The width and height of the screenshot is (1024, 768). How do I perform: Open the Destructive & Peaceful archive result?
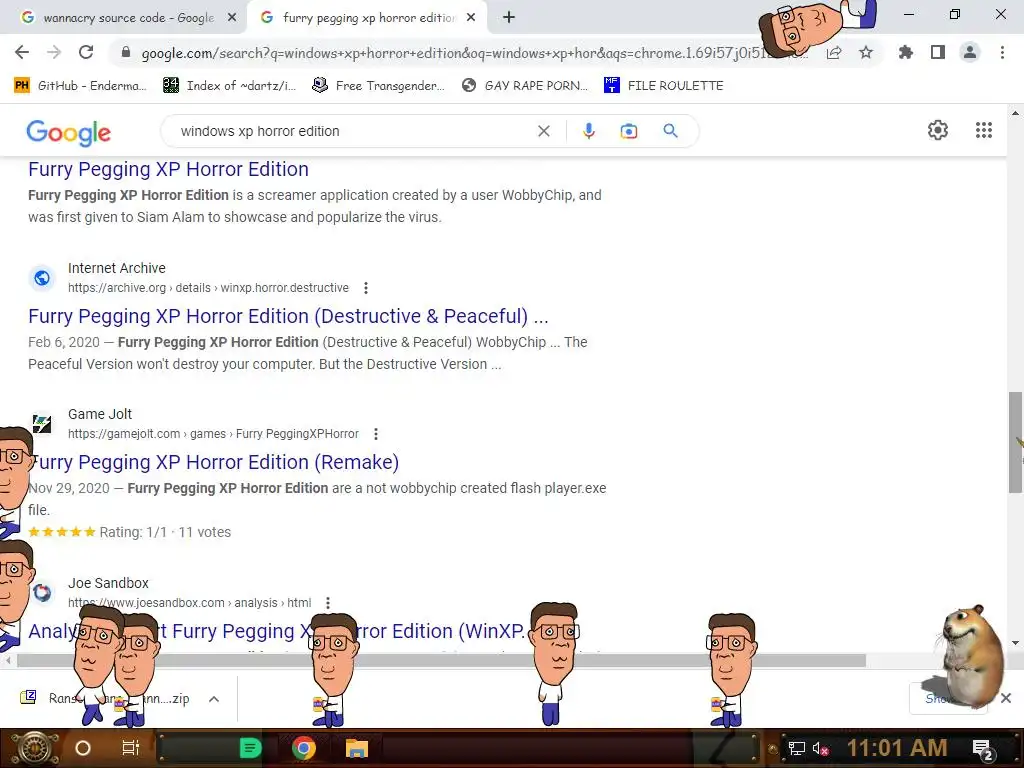coord(288,316)
